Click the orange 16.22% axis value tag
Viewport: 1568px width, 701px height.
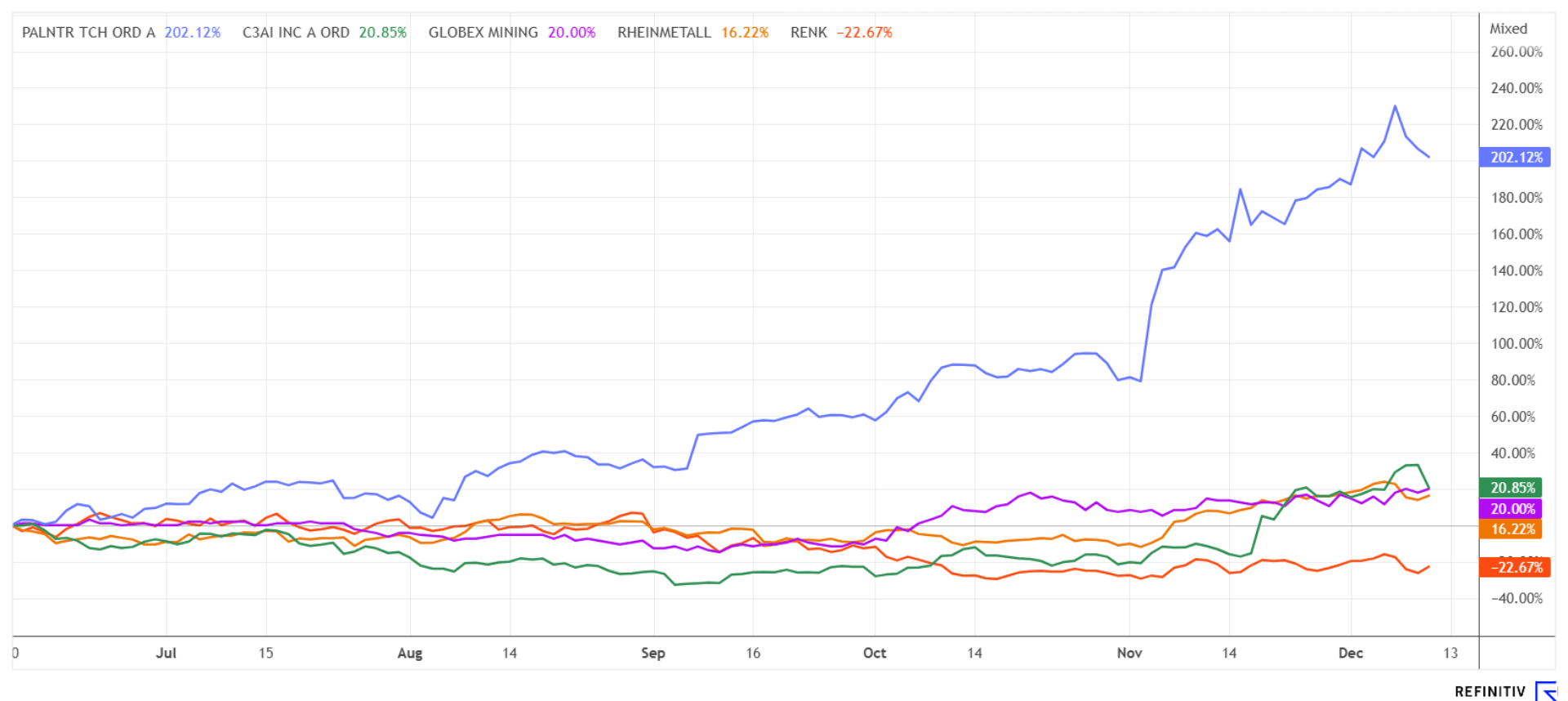click(1511, 529)
